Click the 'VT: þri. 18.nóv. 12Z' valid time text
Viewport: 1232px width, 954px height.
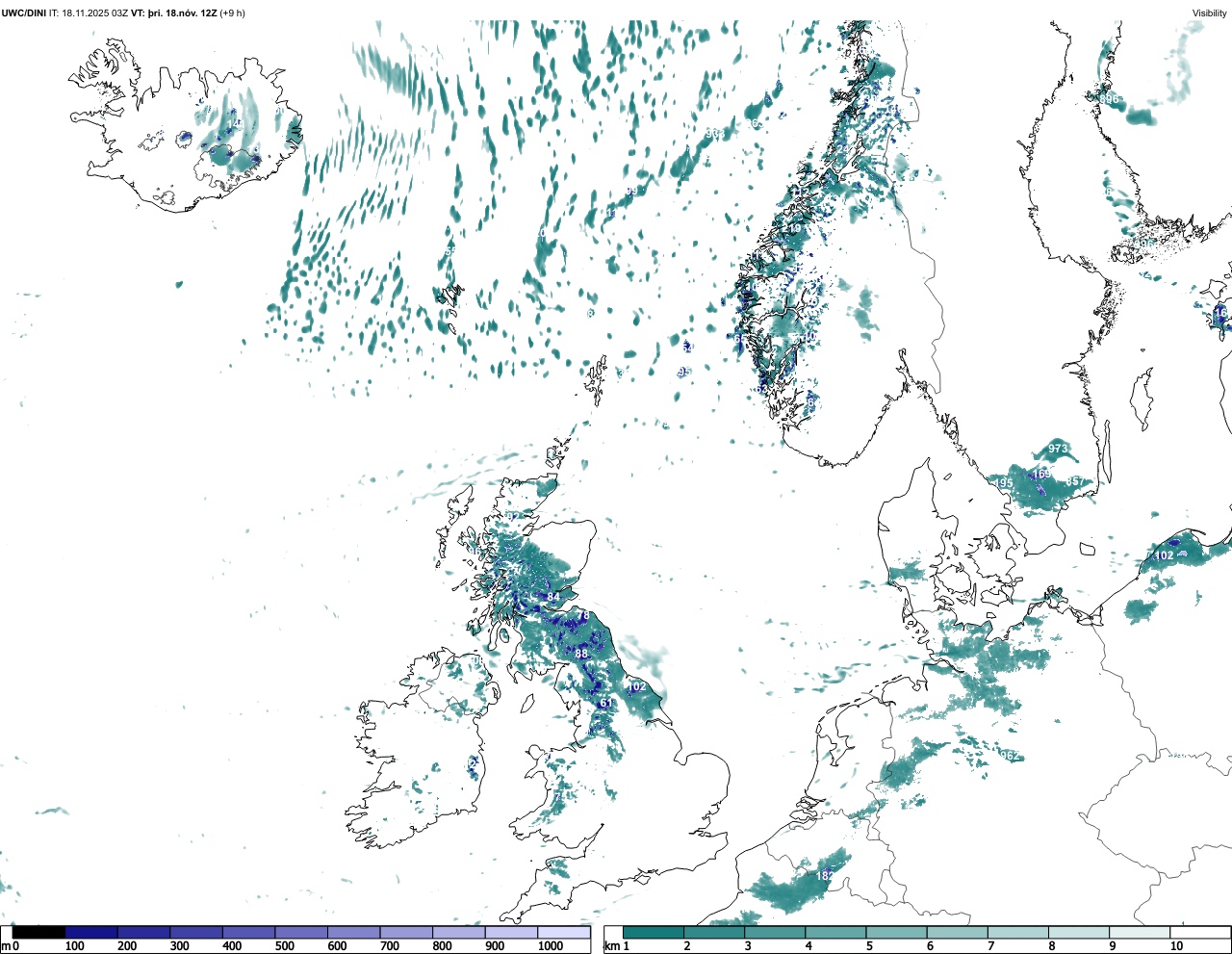pos(174,13)
